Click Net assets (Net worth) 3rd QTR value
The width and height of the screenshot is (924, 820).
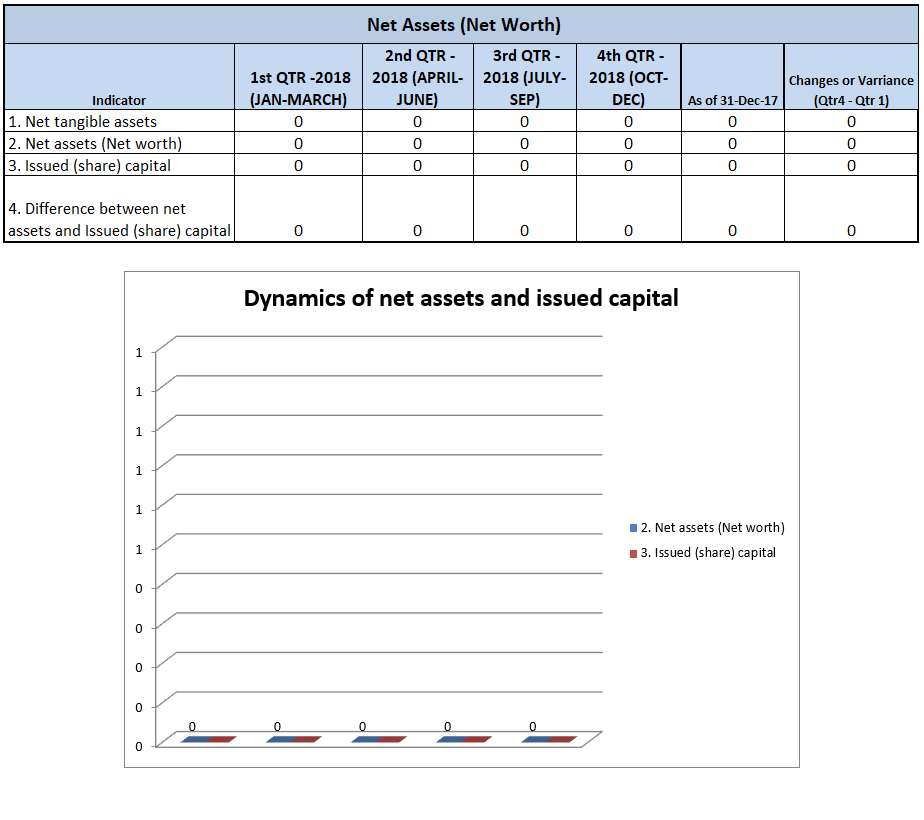pyautogui.click(x=524, y=144)
